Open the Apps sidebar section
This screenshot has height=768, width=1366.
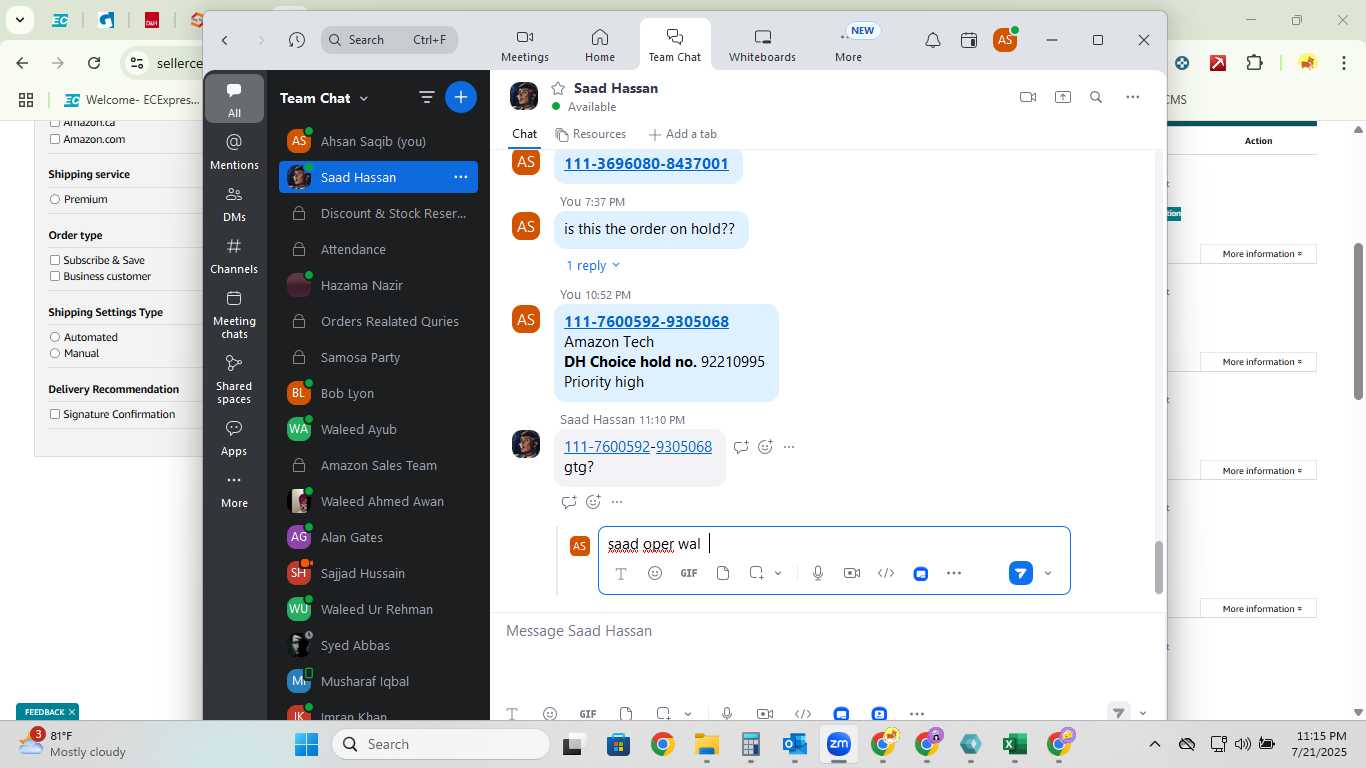(x=234, y=437)
